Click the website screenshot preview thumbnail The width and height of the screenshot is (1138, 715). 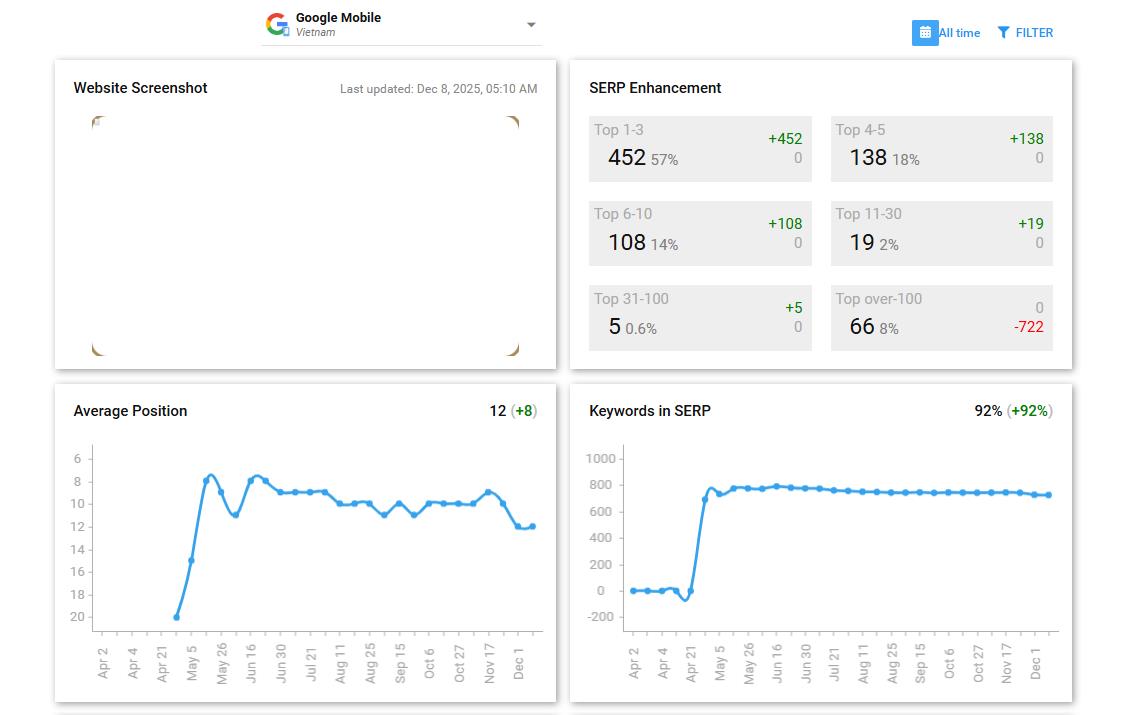[306, 236]
